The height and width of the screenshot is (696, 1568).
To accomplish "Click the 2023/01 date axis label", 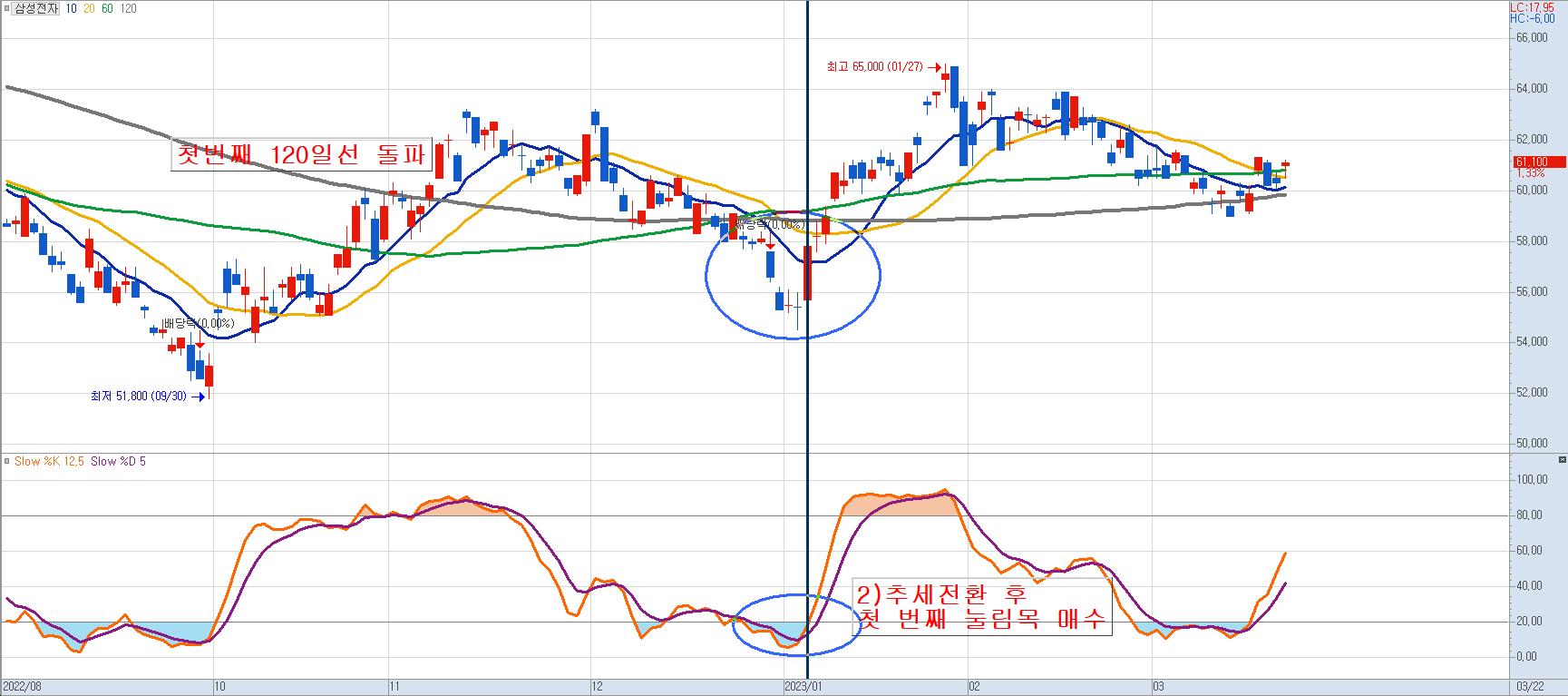I will (x=803, y=687).
